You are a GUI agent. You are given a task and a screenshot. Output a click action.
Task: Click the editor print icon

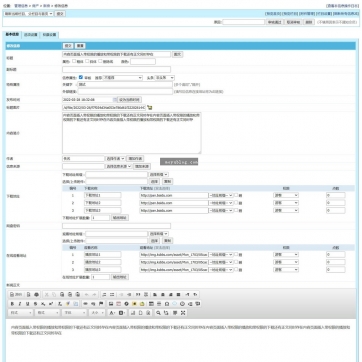point(36,294)
